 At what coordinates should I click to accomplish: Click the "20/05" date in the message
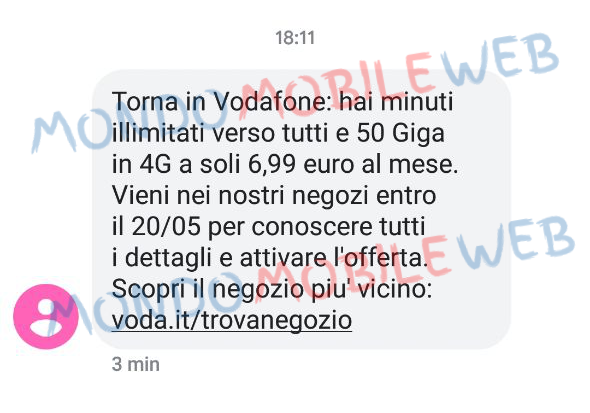click(166, 227)
